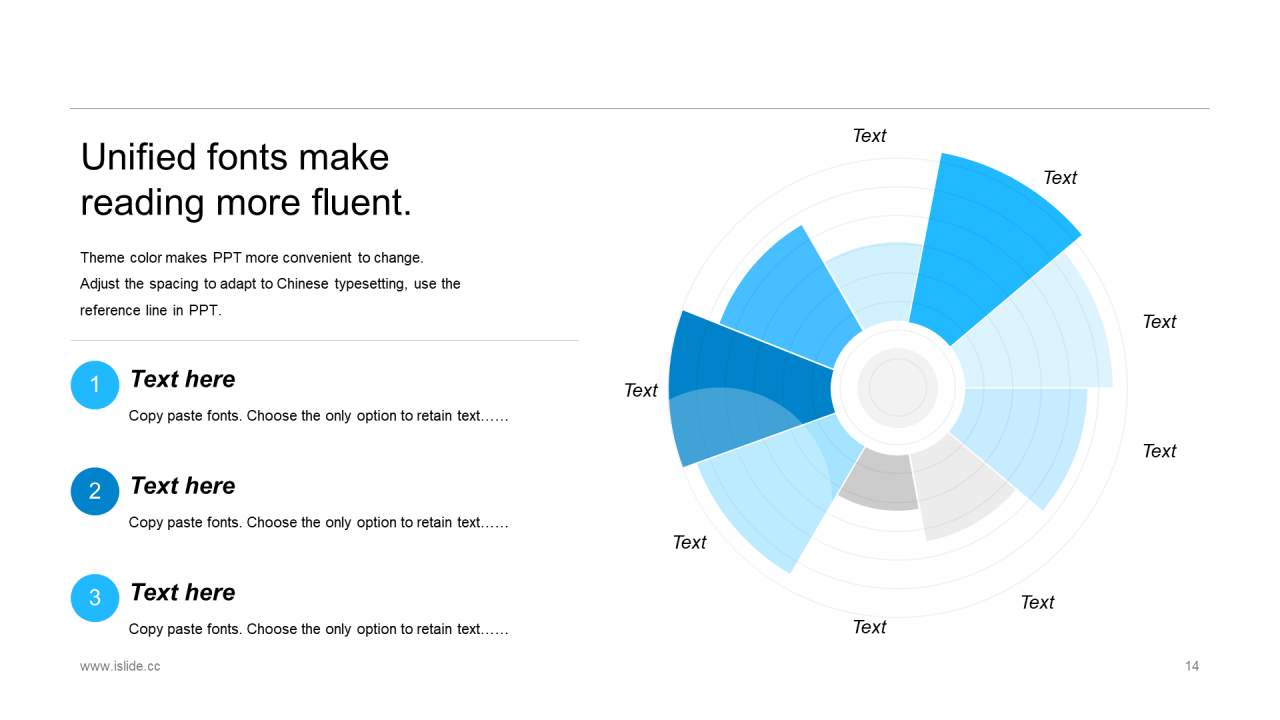Click the page number 14

pyautogui.click(x=1192, y=666)
